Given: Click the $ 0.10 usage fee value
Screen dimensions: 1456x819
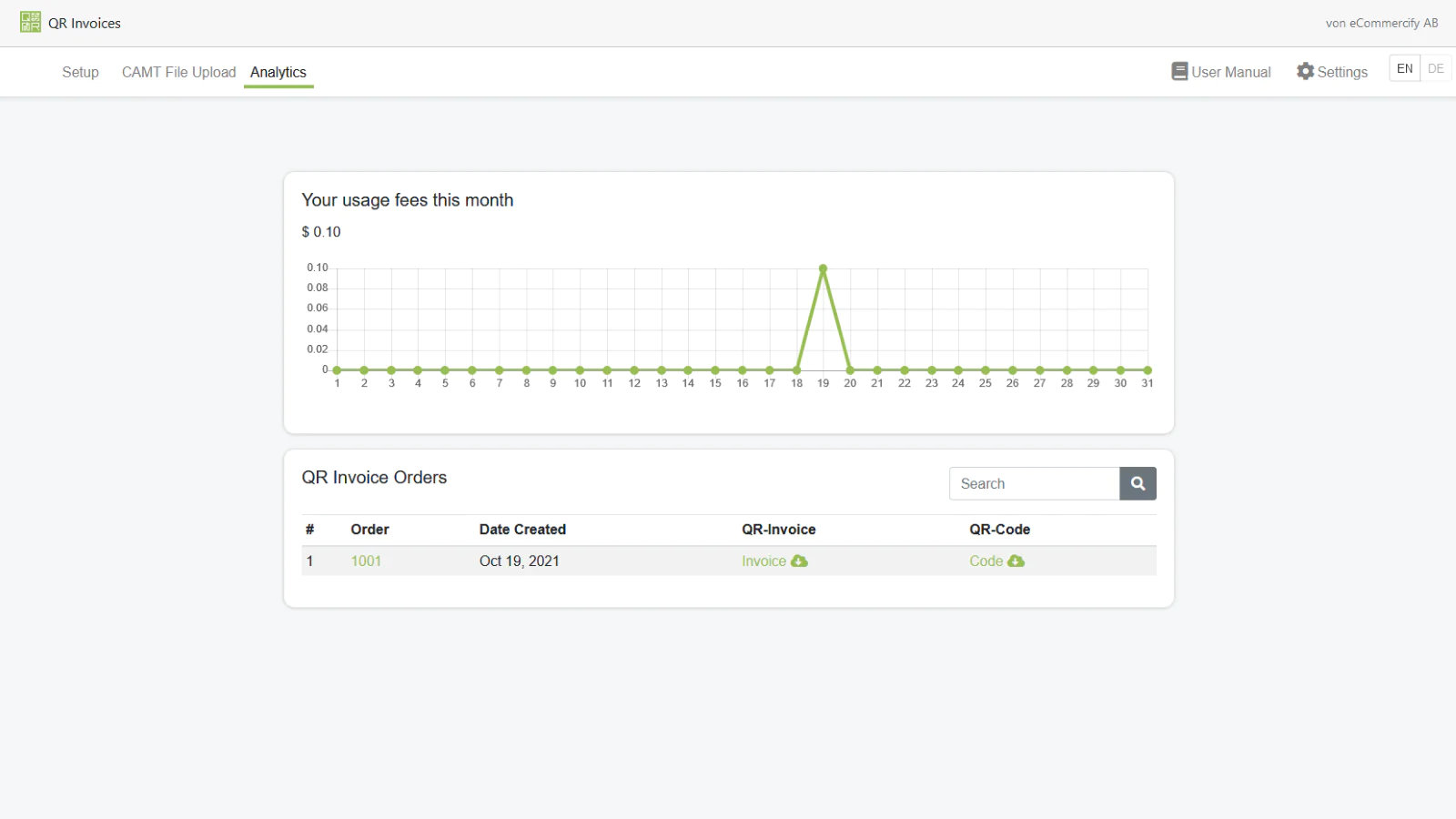Looking at the screenshot, I should tap(320, 231).
